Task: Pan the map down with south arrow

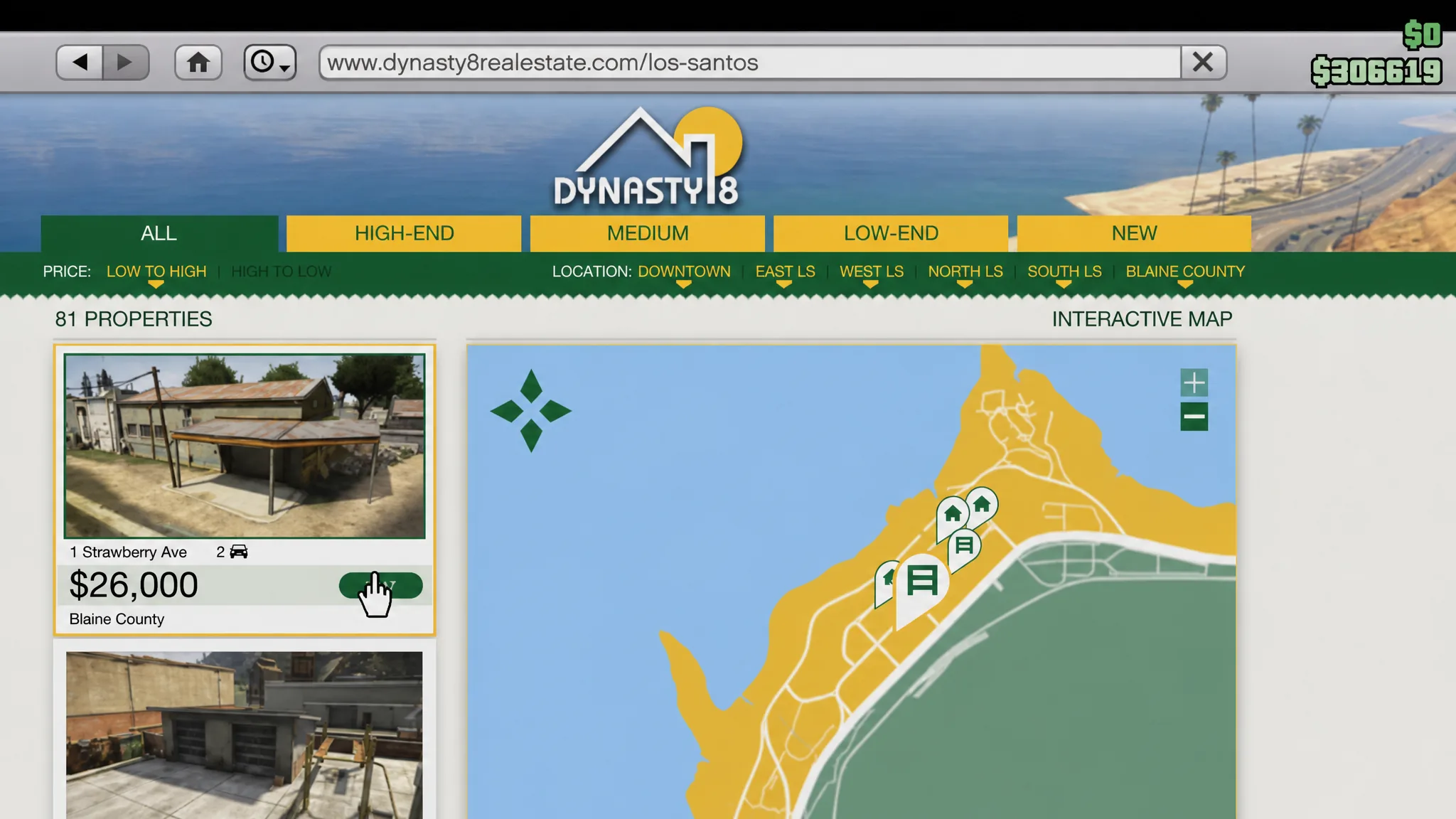Action: pyautogui.click(x=531, y=436)
